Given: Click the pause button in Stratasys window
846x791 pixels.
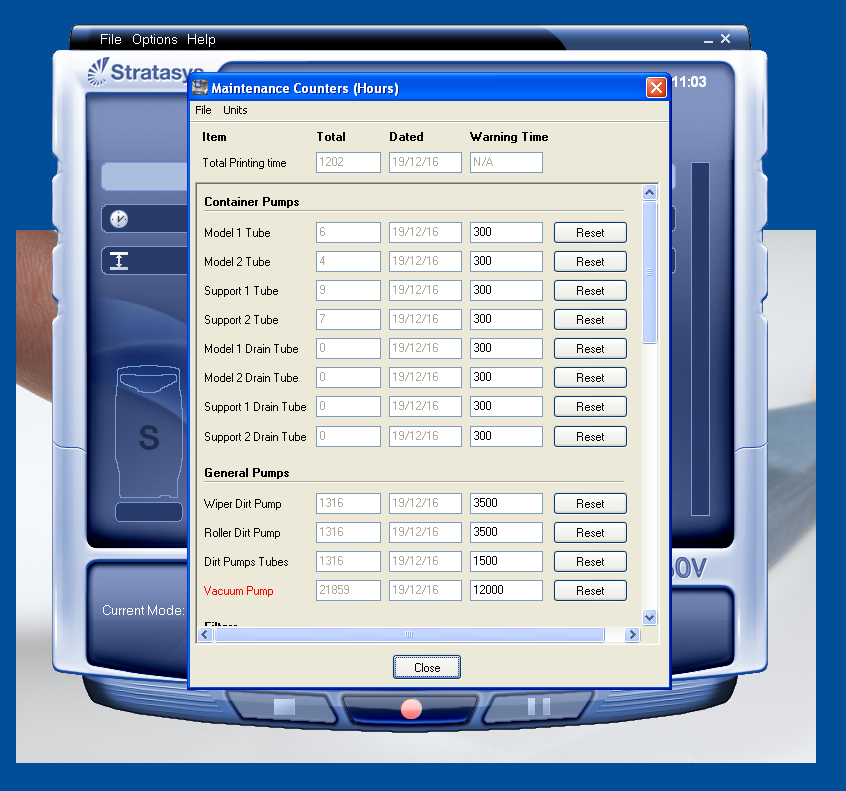Looking at the screenshot, I should tap(538, 706).
